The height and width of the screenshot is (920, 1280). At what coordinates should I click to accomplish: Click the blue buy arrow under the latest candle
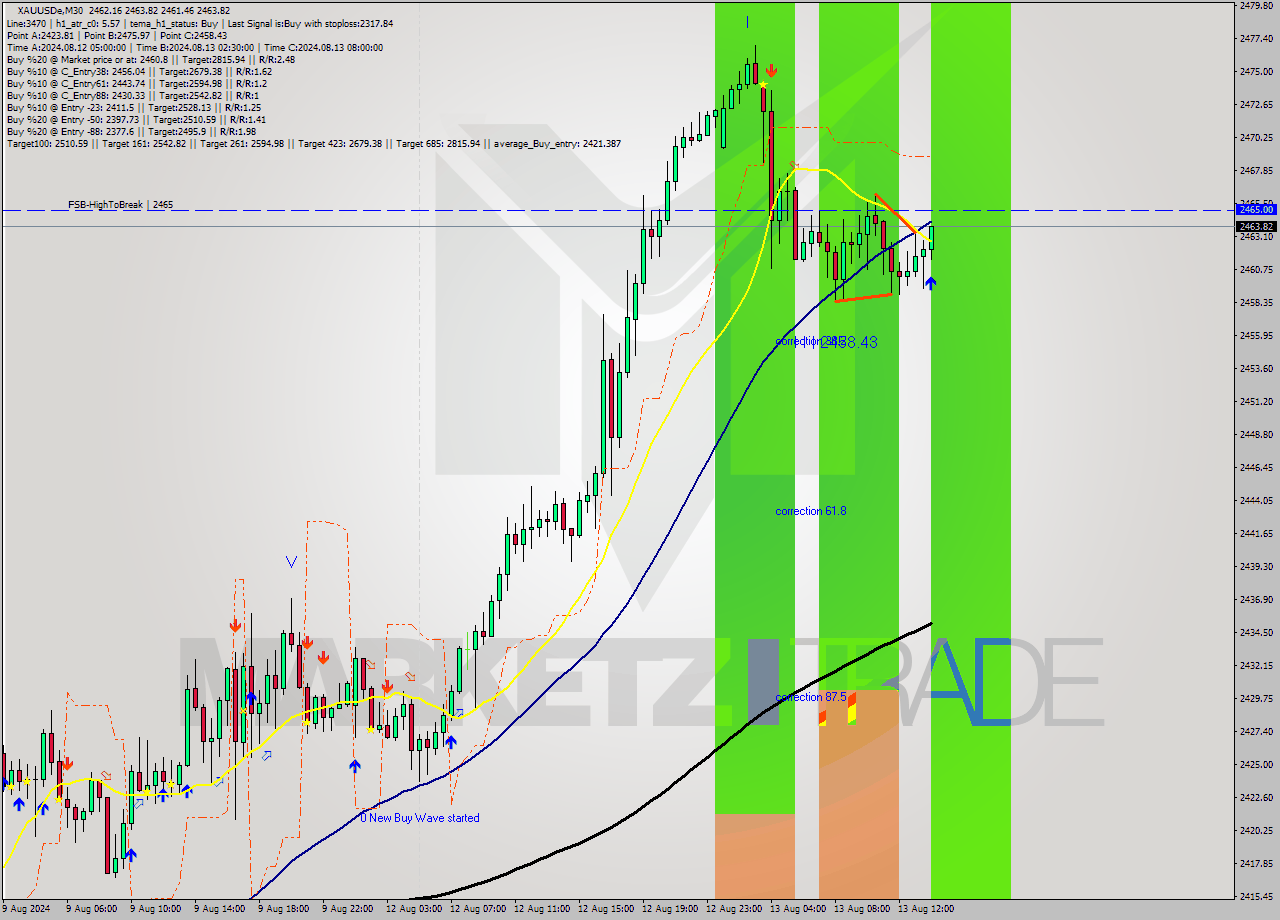(930, 284)
